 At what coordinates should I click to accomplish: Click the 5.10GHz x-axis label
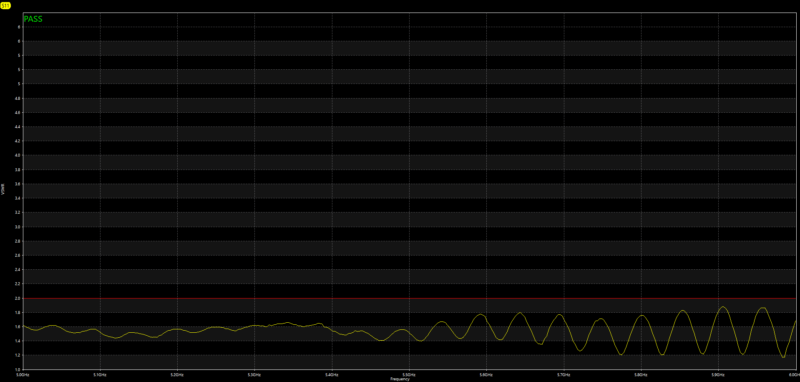pyautogui.click(x=101, y=374)
